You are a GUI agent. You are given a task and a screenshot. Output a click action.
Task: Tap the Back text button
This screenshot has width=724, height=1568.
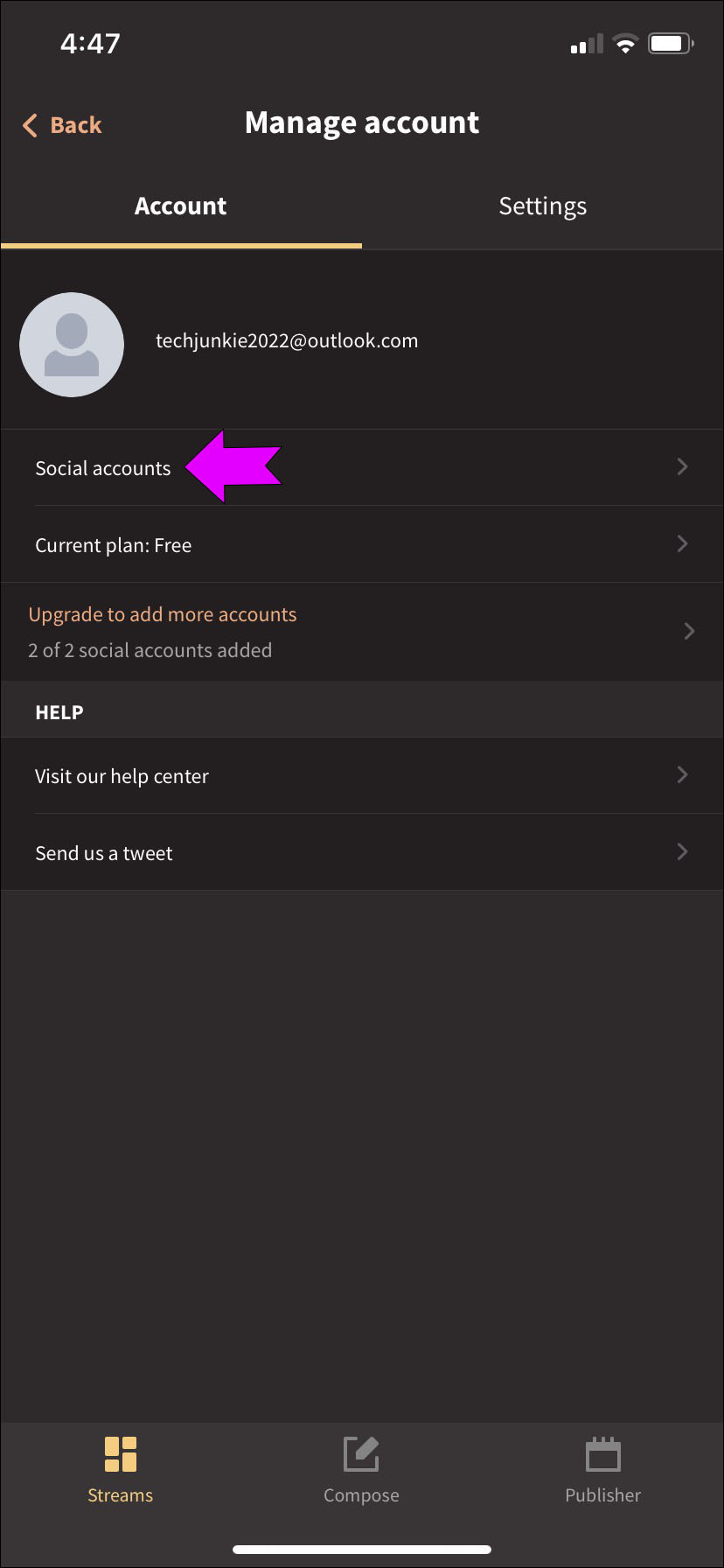tap(76, 125)
